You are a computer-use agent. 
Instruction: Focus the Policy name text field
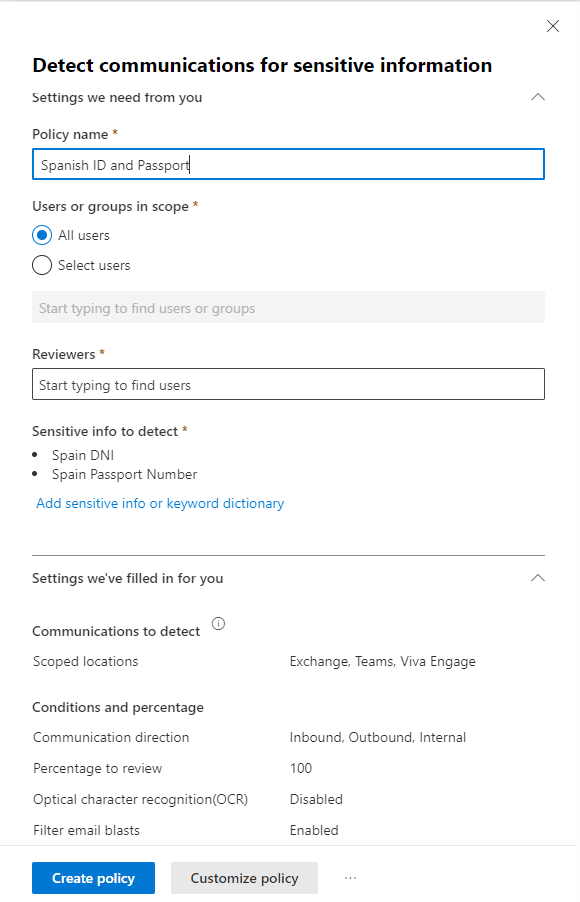pyautogui.click(x=288, y=165)
